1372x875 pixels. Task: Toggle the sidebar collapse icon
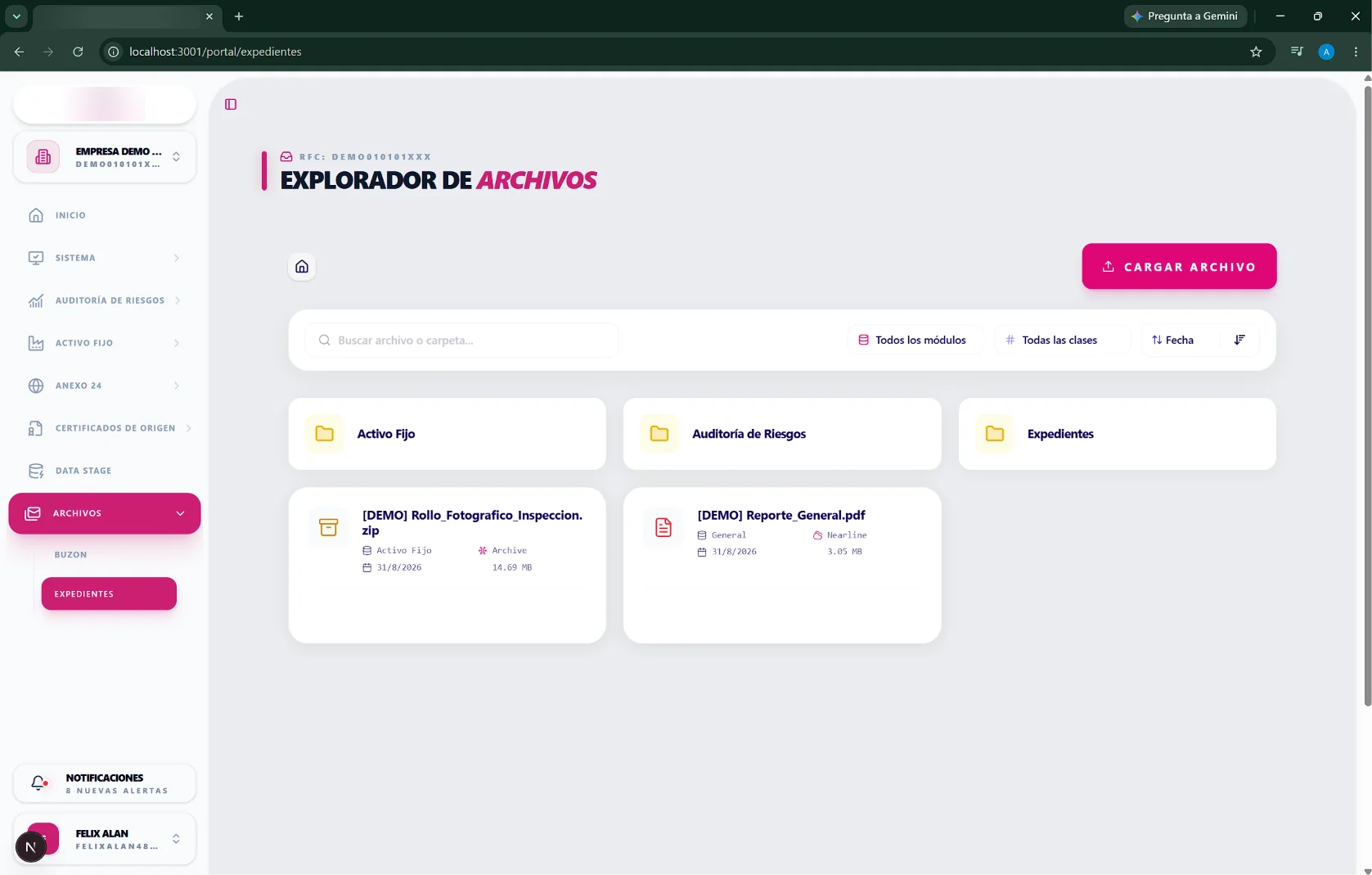[231, 104]
